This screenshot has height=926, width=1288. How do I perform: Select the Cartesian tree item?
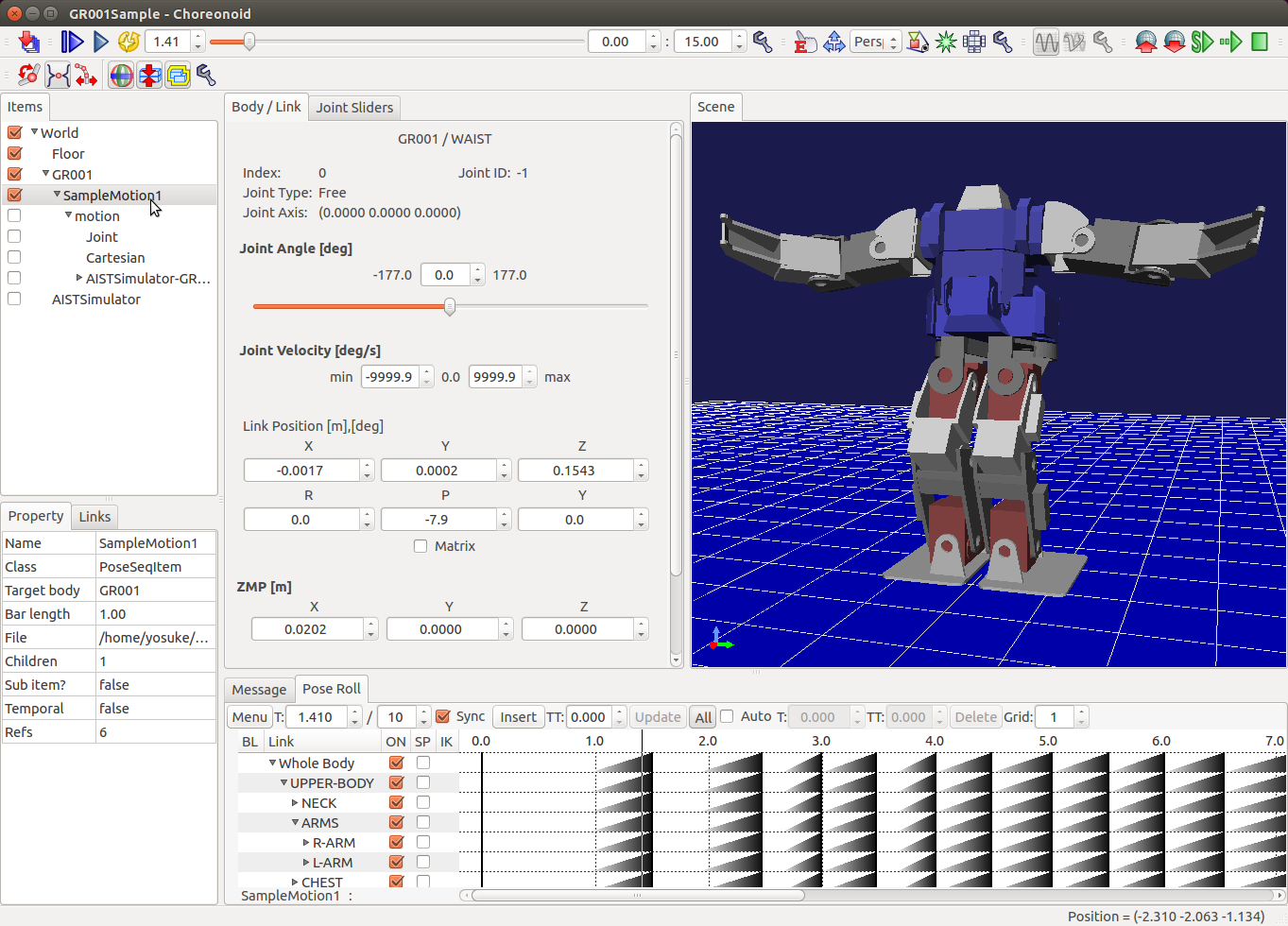[115, 257]
